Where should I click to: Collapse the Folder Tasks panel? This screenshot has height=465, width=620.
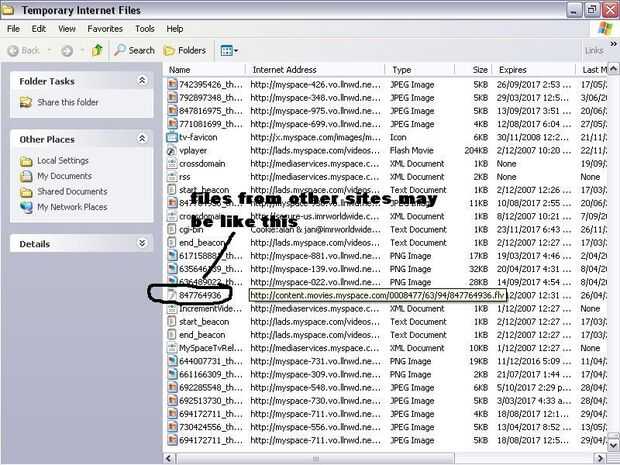point(142,81)
